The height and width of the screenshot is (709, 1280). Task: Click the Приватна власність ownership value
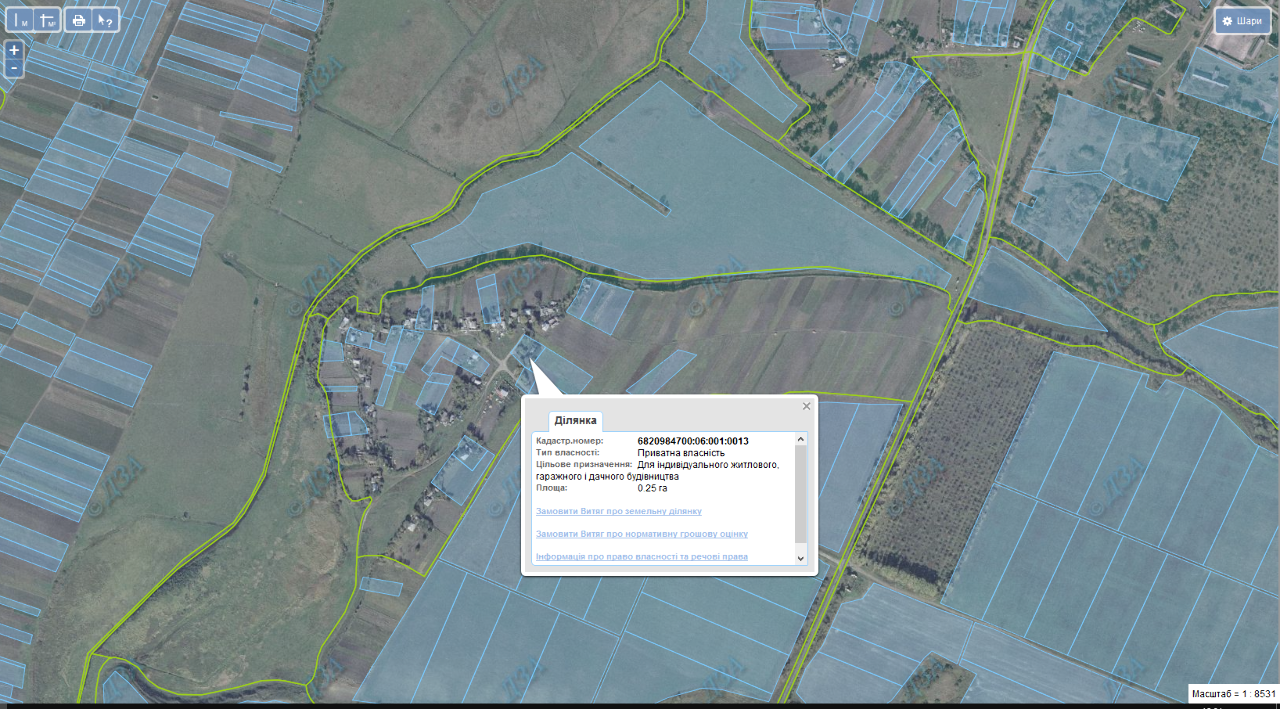681,453
